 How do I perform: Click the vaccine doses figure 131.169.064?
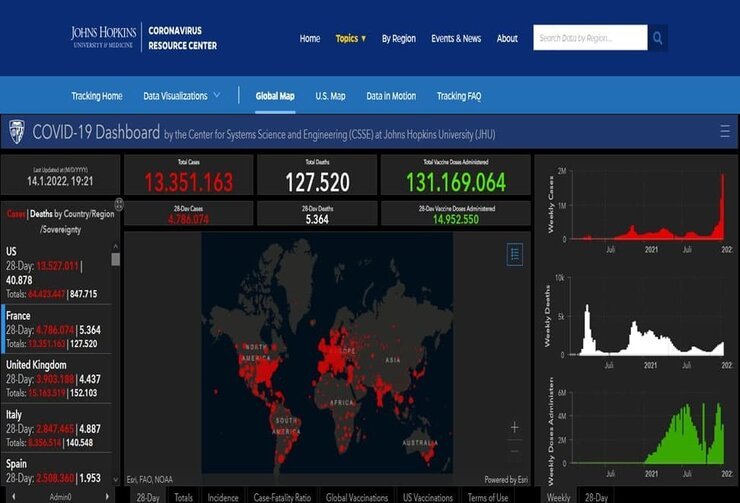tap(456, 183)
